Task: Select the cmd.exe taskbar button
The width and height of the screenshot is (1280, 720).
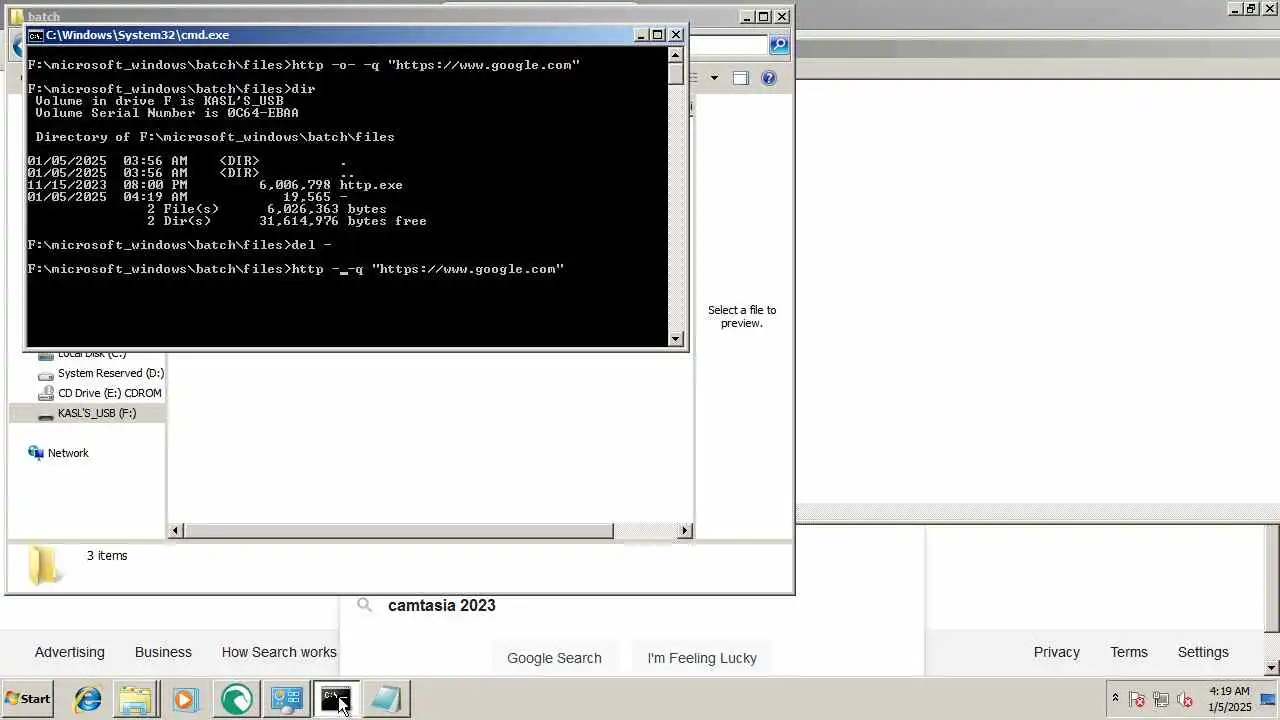Action: coord(336,699)
